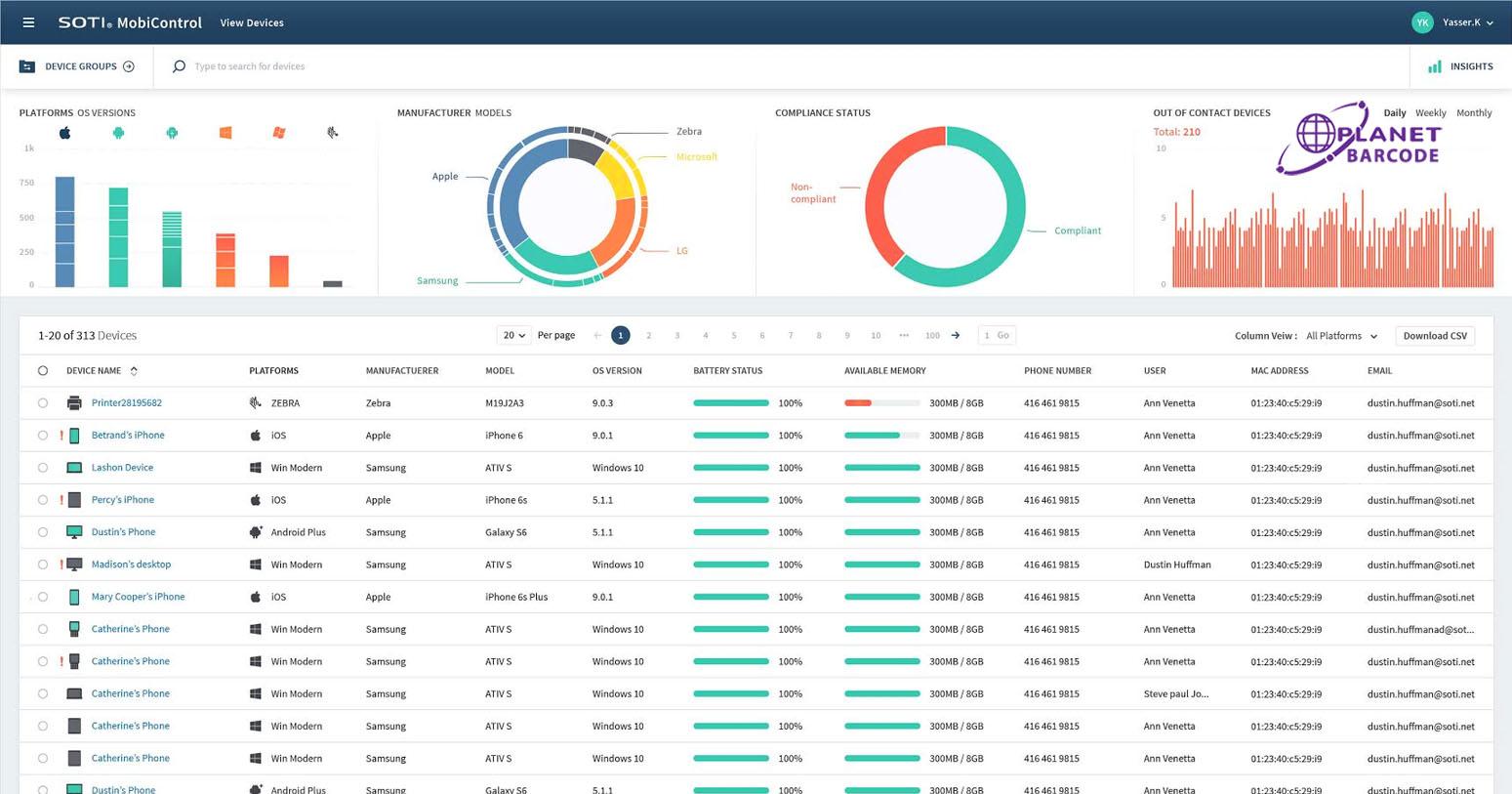Toggle the Device Name sort arrows
The height and width of the screenshot is (794, 1512).
(x=134, y=371)
